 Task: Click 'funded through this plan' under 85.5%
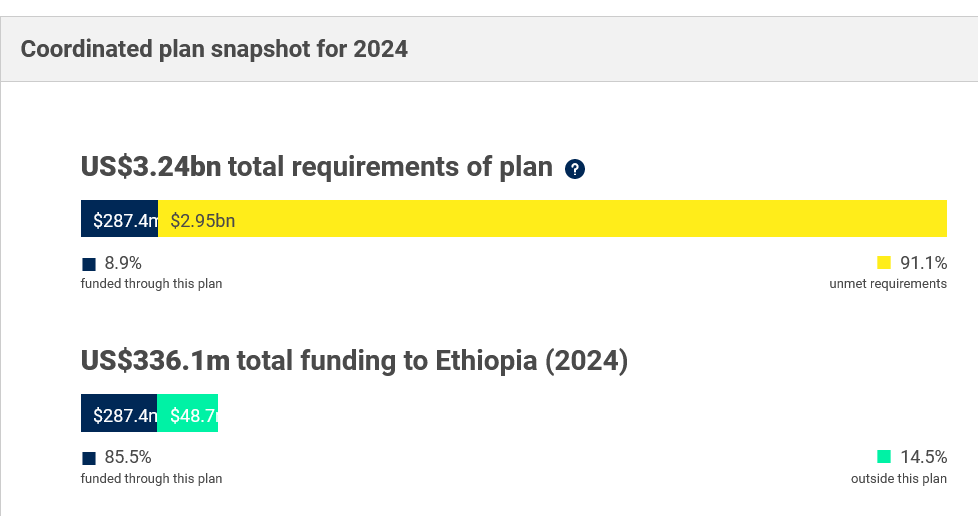click(x=152, y=479)
